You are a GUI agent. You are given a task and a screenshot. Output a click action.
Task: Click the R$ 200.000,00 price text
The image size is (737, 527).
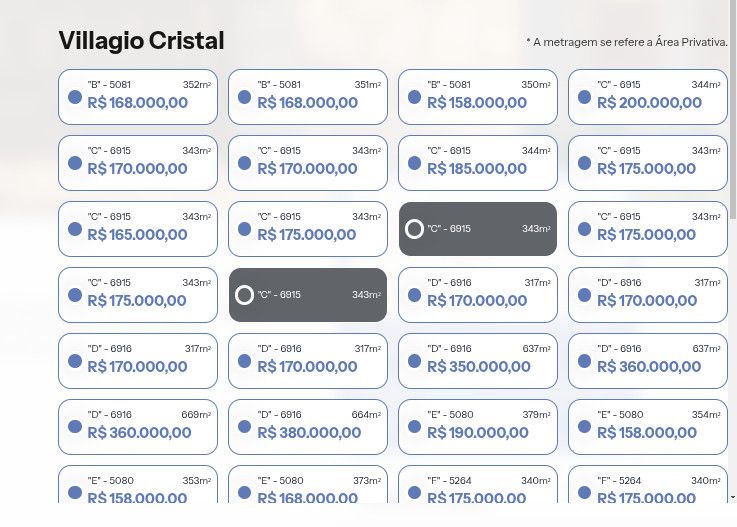tap(649, 103)
